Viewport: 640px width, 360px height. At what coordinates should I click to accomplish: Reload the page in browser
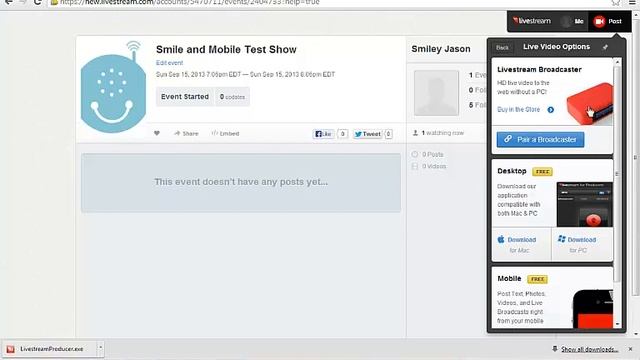pos(38,2)
